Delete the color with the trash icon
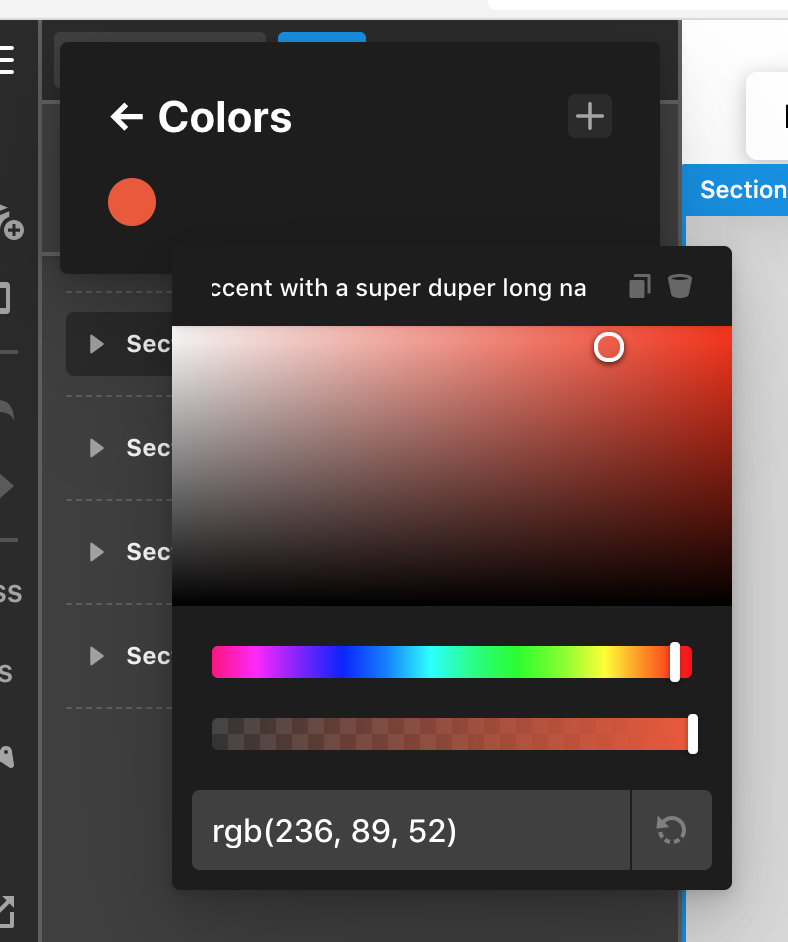 [680, 287]
